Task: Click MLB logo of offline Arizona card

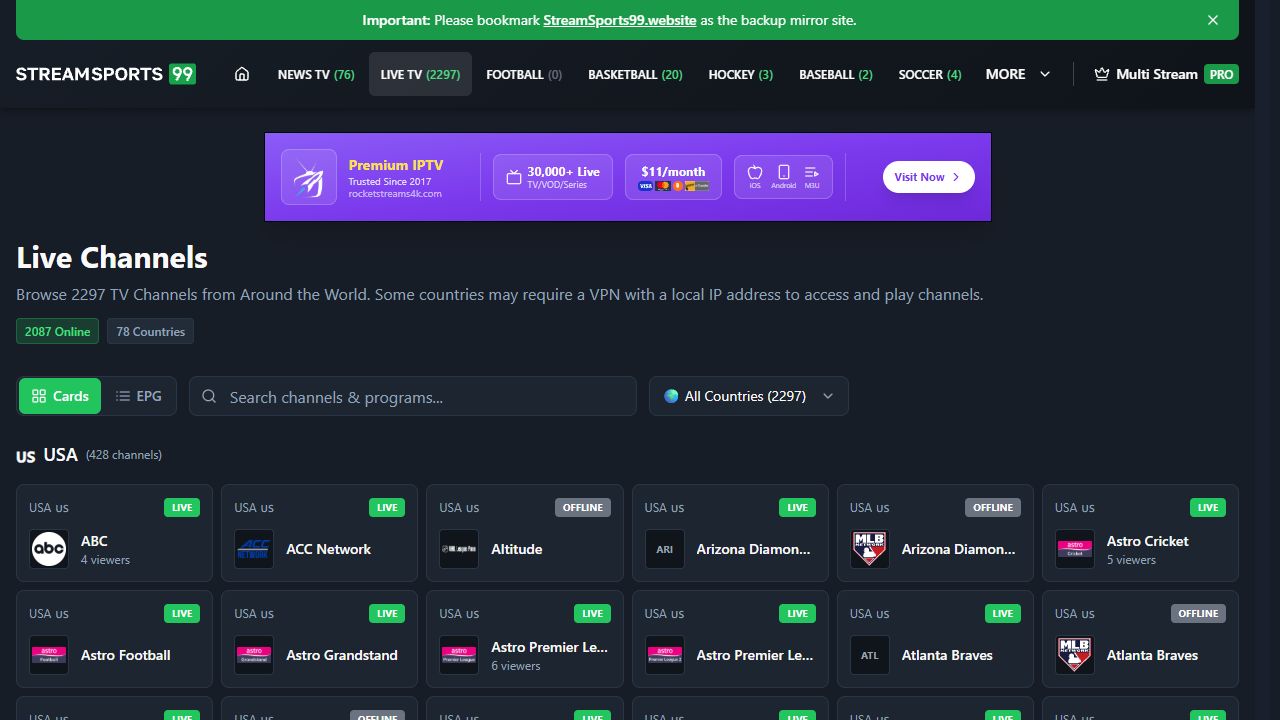Action: tap(870, 549)
